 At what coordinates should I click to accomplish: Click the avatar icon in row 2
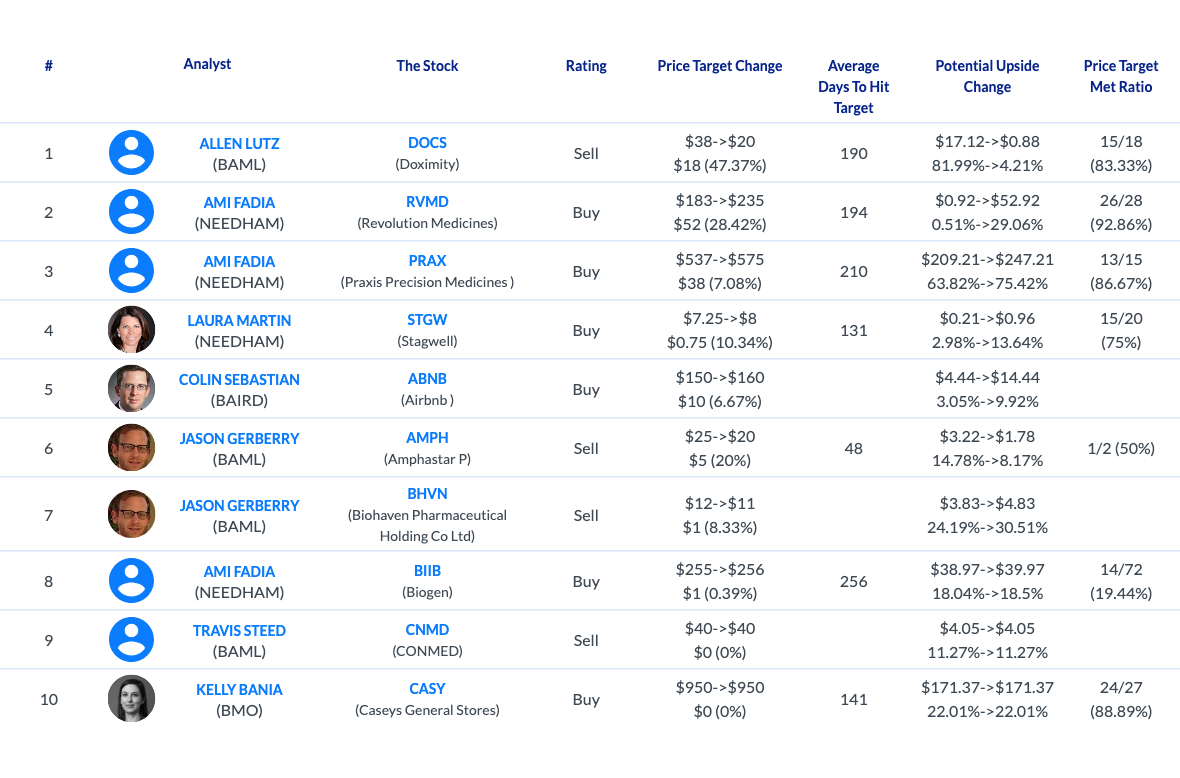click(x=132, y=211)
